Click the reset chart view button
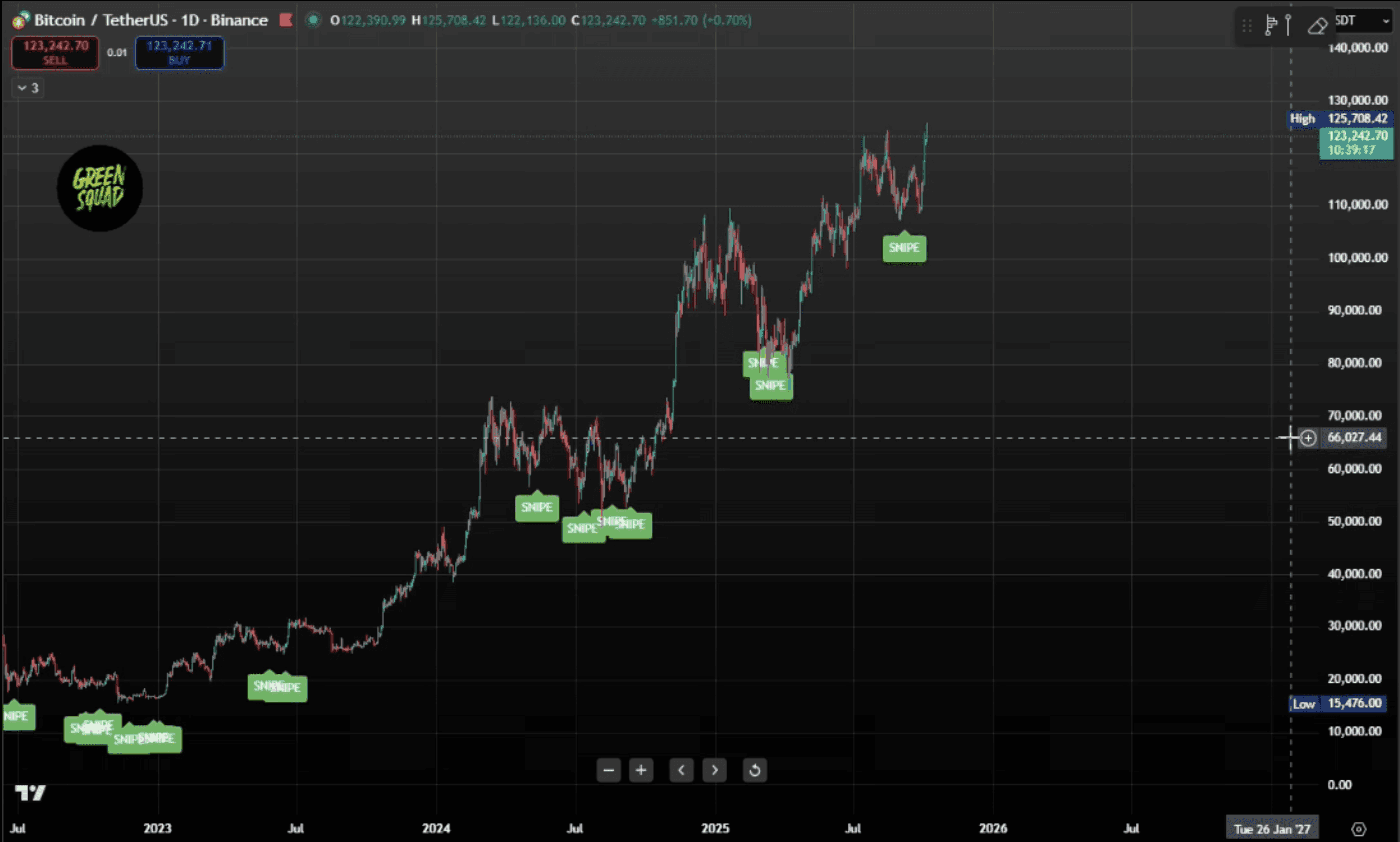 point(754,770)
